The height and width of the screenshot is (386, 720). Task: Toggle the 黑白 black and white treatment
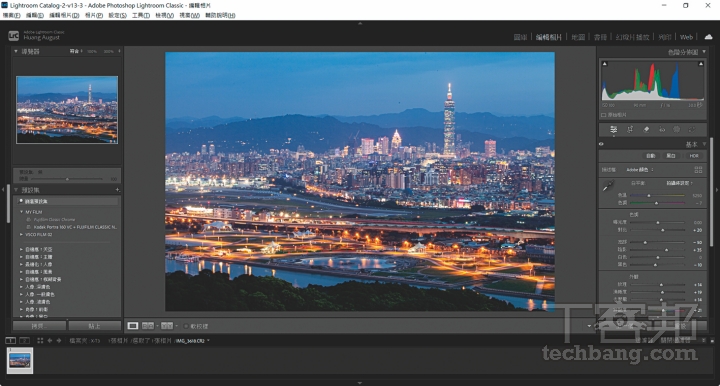[x=671, y=156]
